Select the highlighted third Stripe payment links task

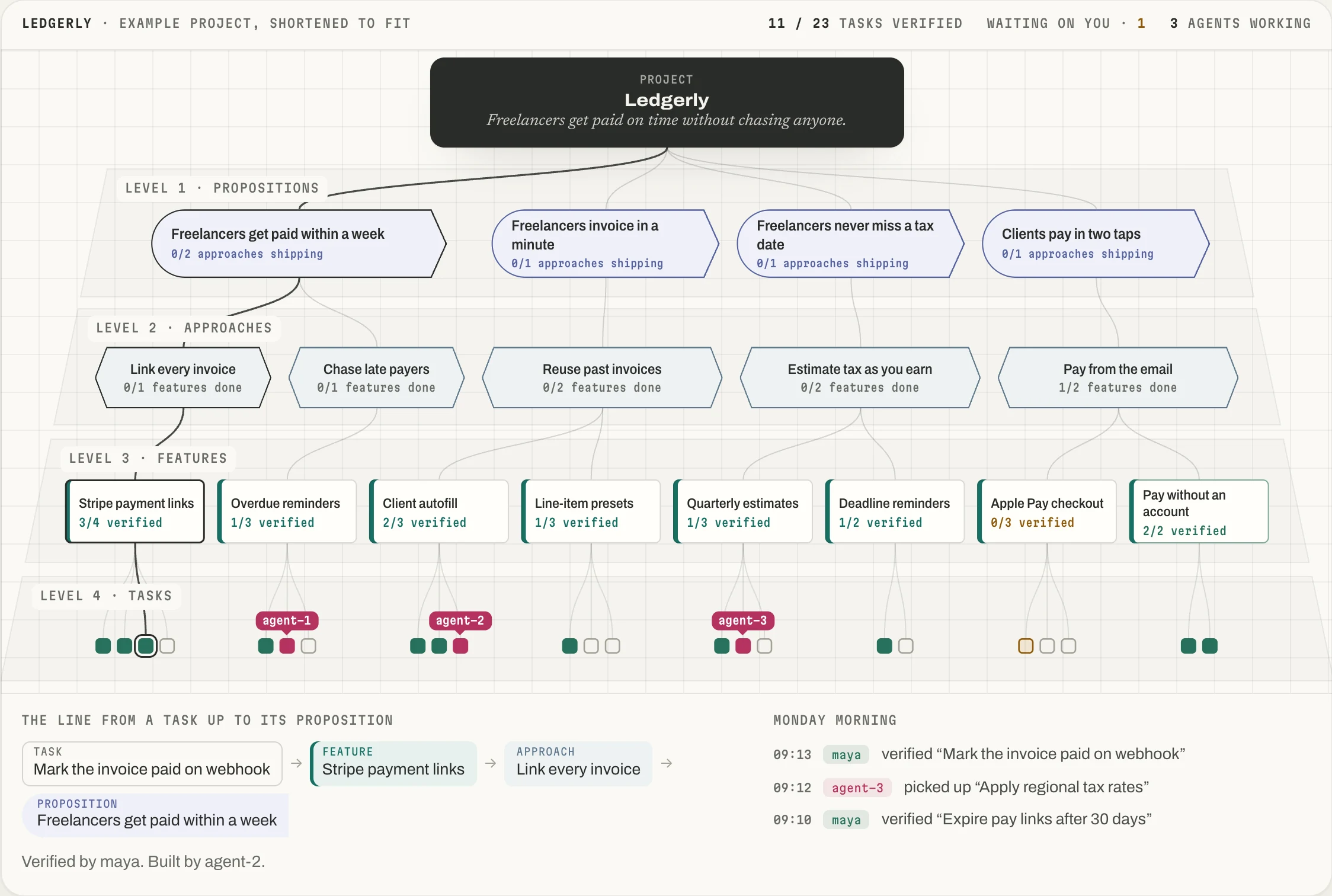click(146, 646)
